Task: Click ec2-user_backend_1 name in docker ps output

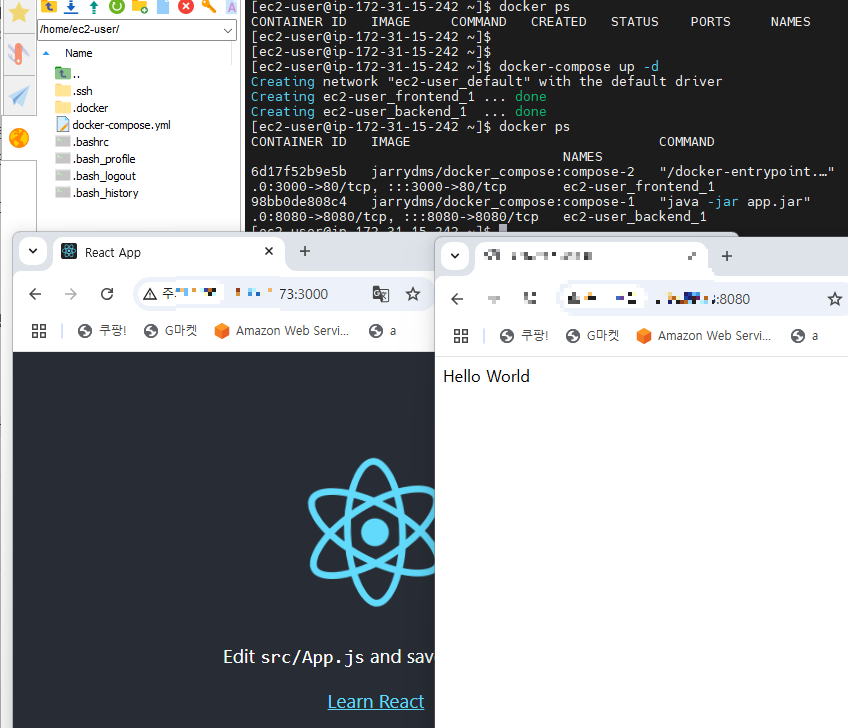Action: [x=635, y=217]
